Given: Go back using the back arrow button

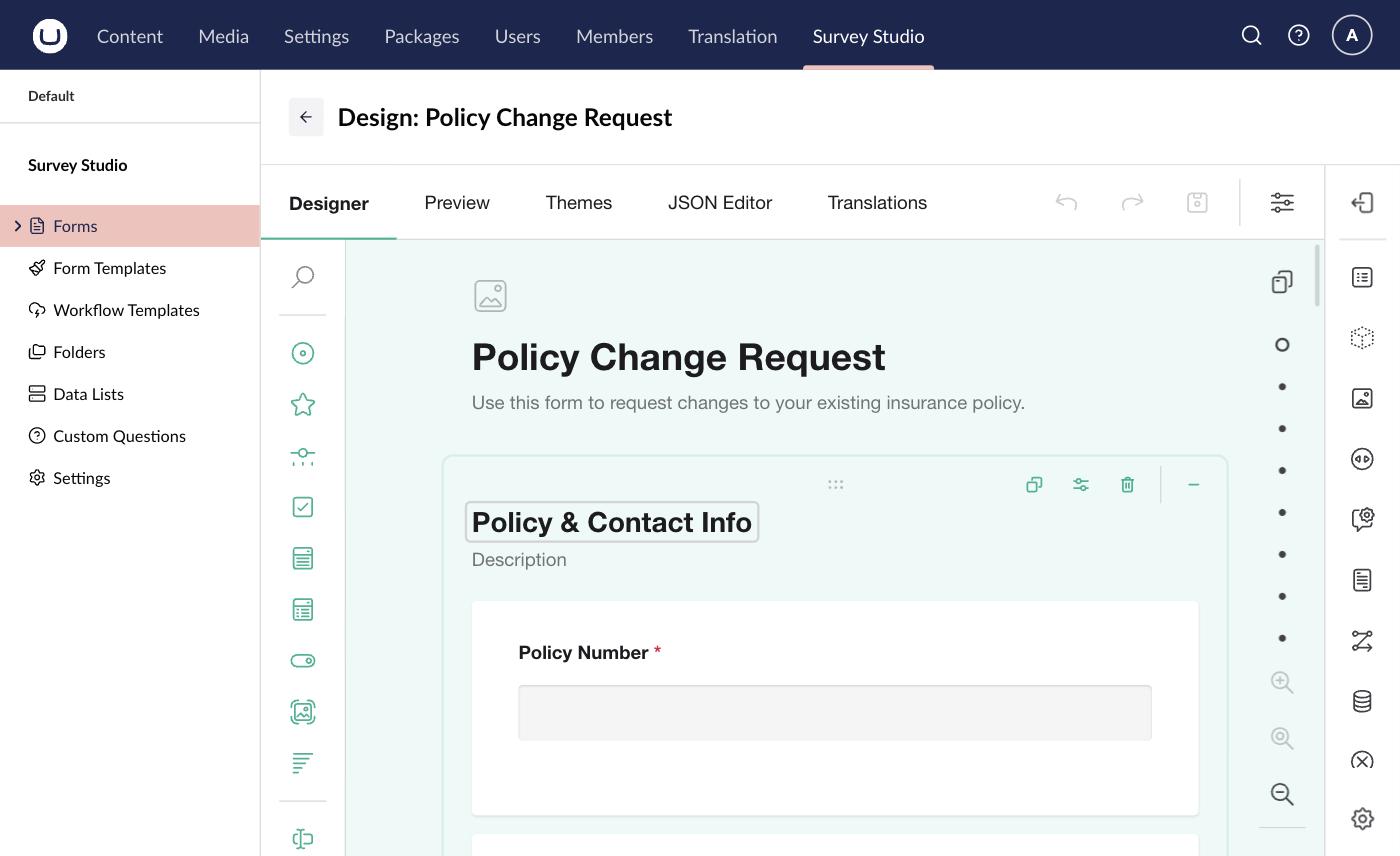Looking at the screenshot, I should click(x=306, y=117).
